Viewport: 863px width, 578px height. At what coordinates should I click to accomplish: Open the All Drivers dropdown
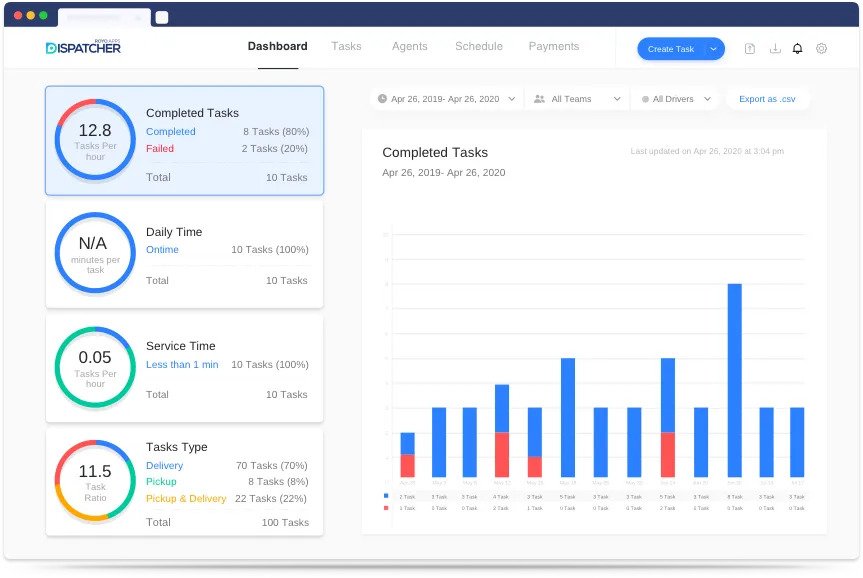pos(676,99)
